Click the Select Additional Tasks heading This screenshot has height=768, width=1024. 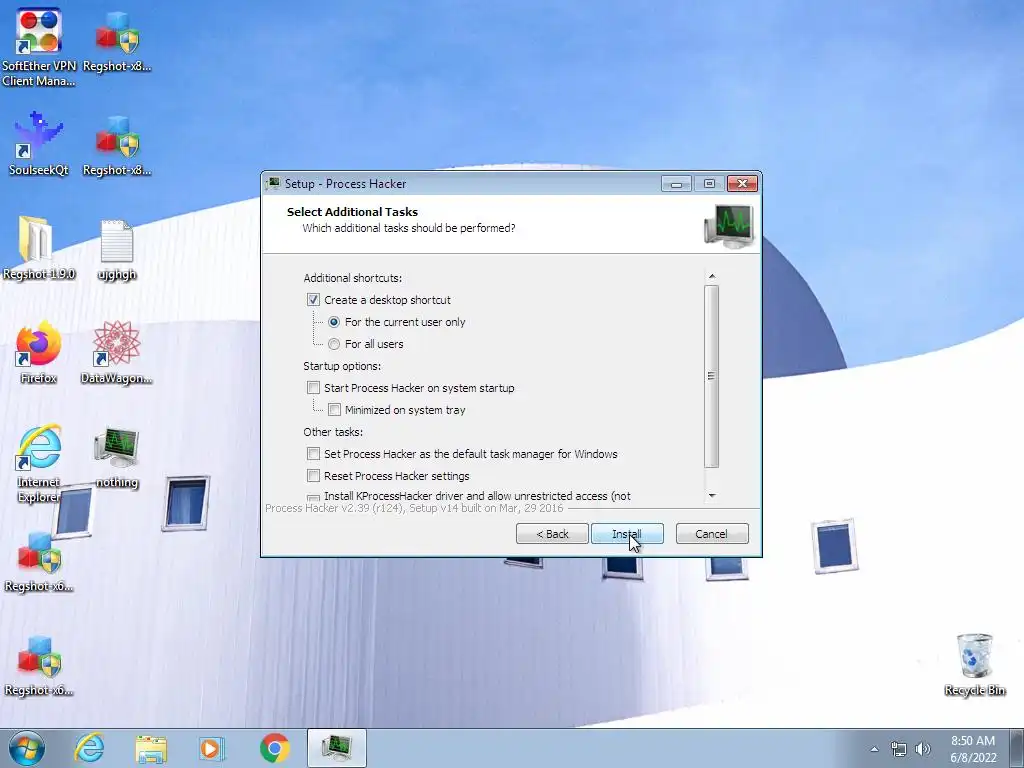pyautogui.click(x=352, y=212)
